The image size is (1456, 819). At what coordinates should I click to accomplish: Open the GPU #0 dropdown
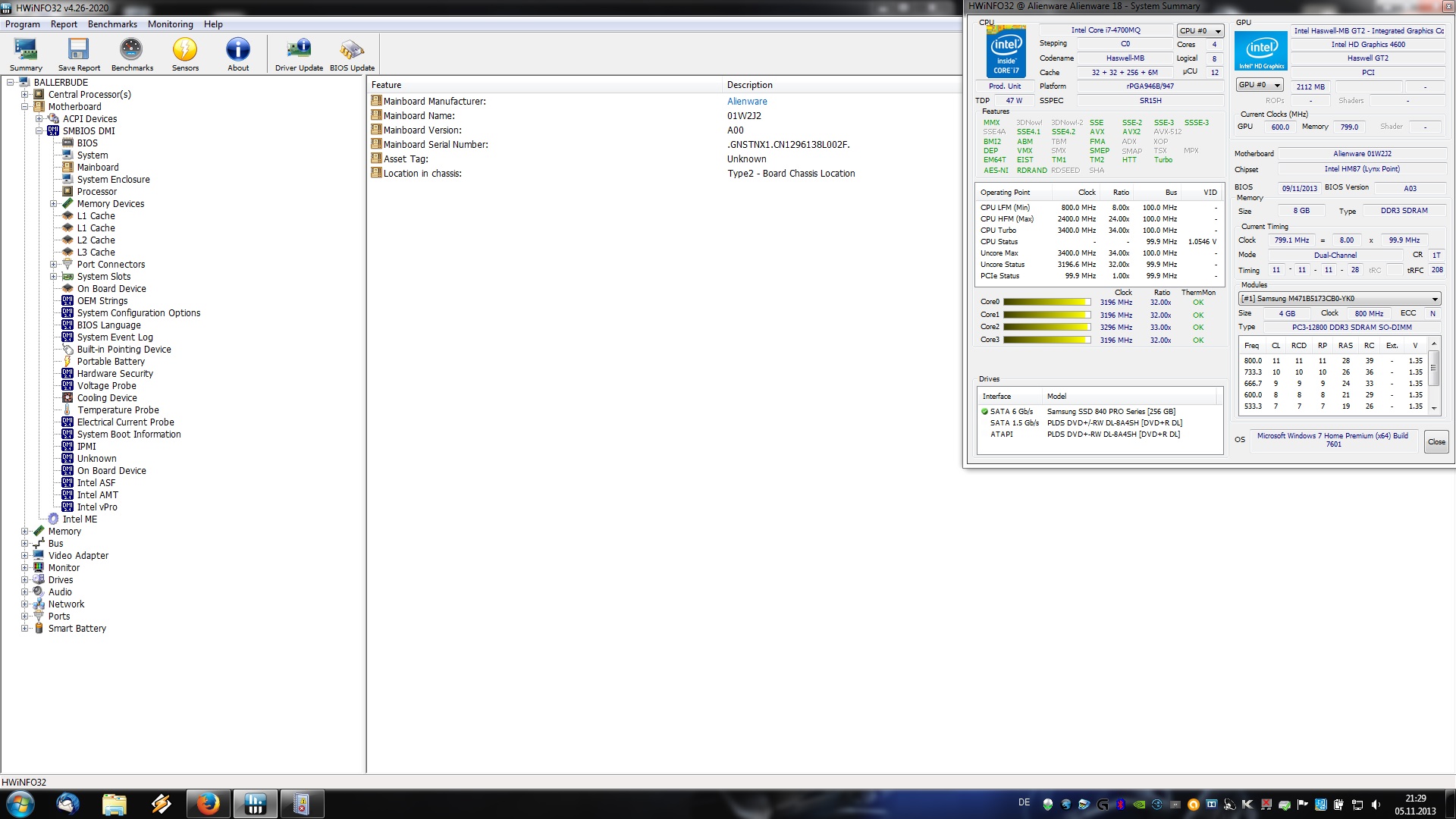[1259, 85]
